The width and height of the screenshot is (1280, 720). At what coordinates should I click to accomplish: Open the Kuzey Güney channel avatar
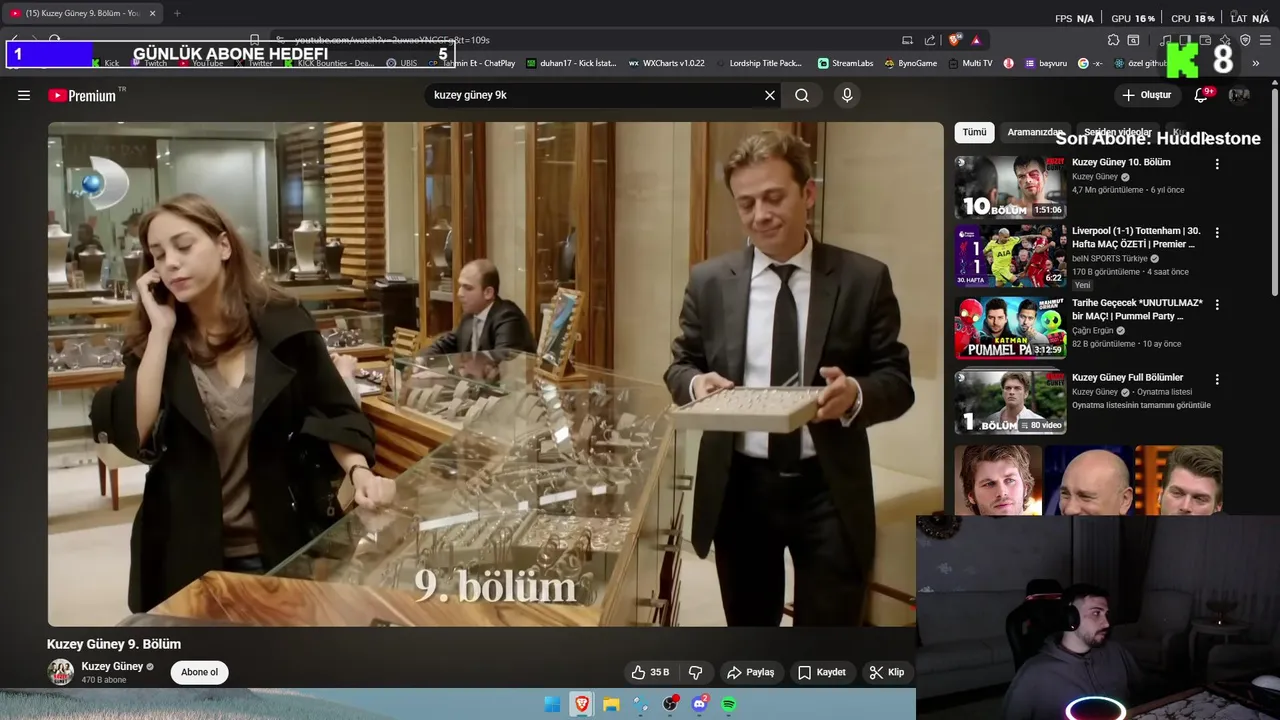[61, 672]
